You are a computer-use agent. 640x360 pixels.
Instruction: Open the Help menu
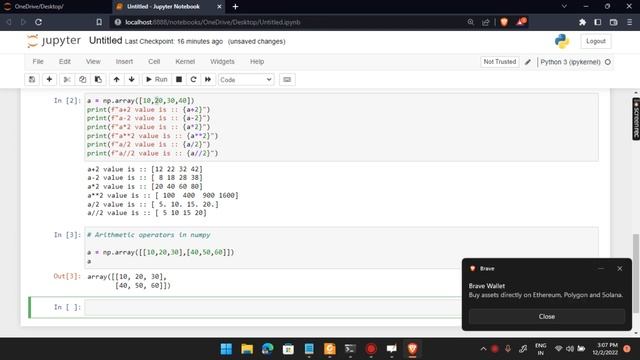pyautogui.click(x=257, y=62)
